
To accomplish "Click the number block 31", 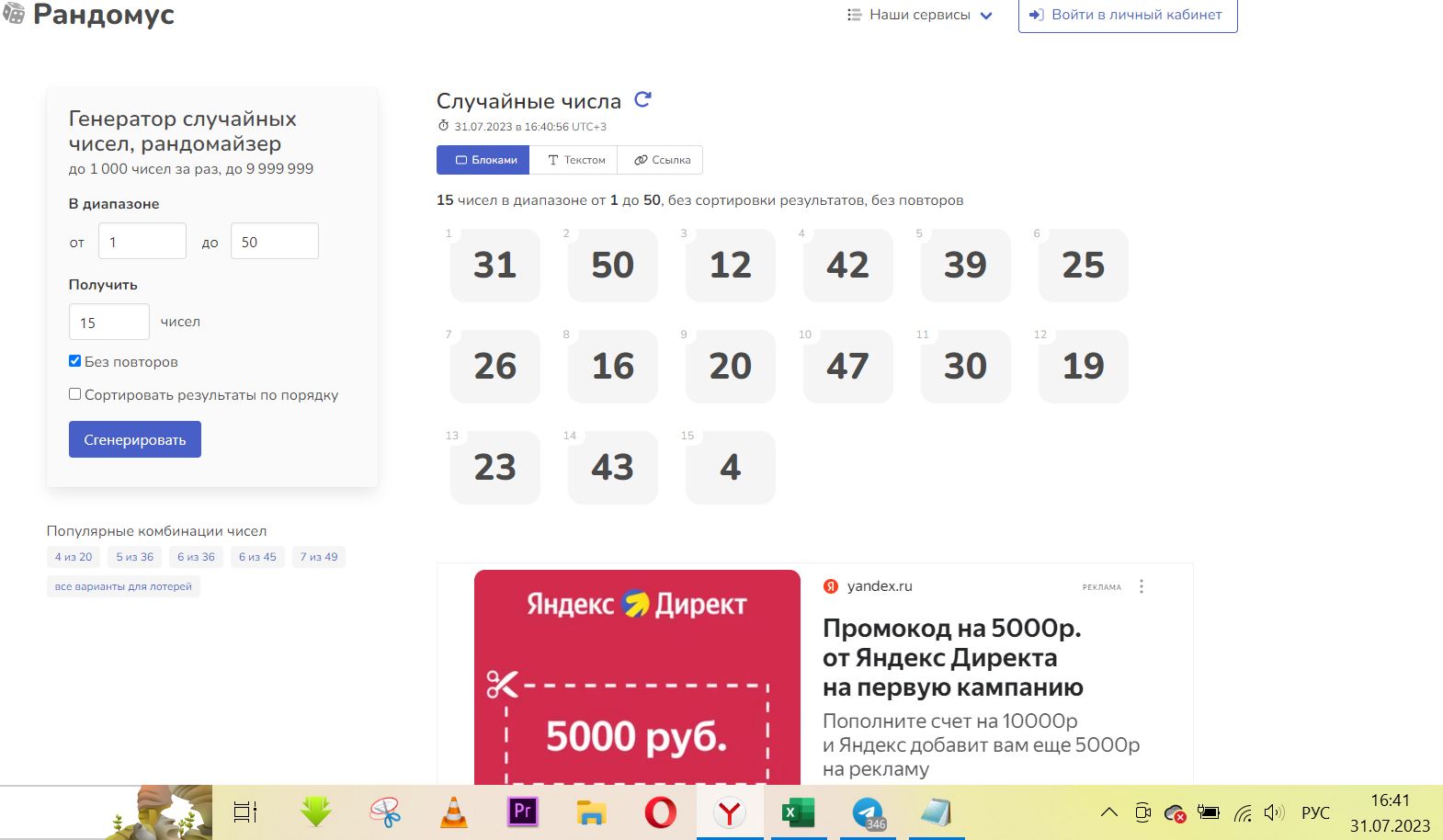I will 495,265.
